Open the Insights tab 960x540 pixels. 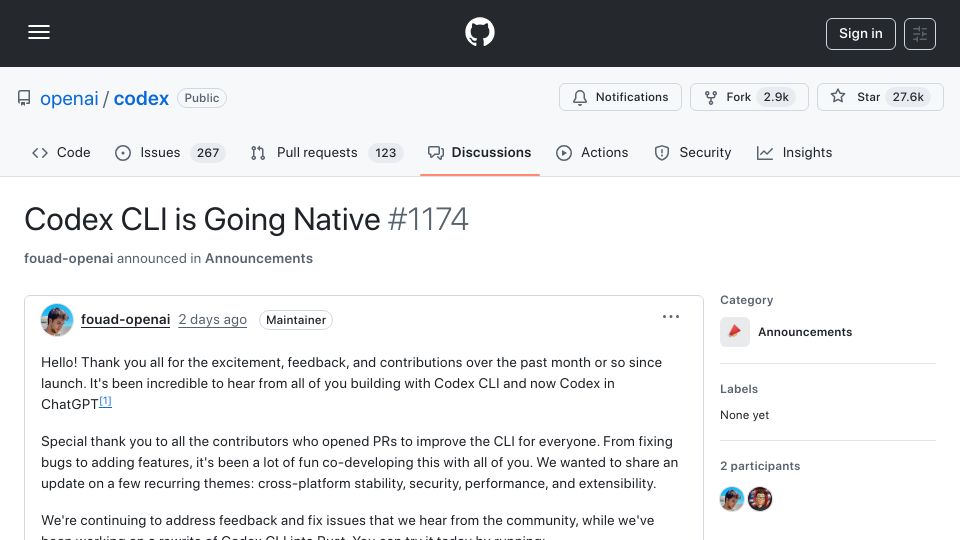tap(794, 152)
